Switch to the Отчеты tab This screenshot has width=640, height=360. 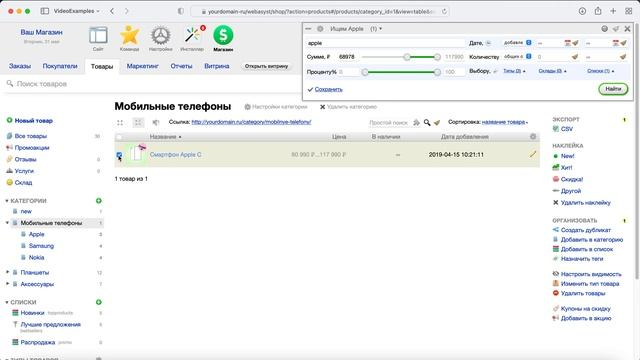click(181, 66)
